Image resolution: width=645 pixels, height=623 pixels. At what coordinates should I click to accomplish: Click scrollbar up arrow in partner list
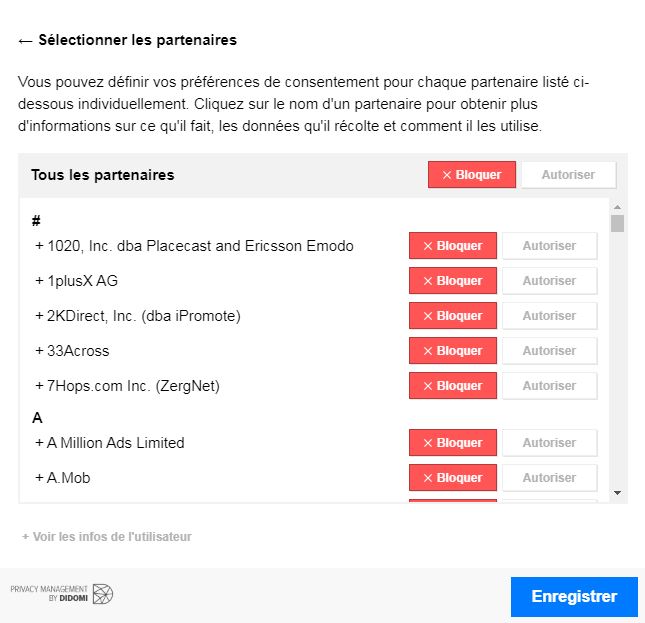pyautogui.click(x=617, y=205)
